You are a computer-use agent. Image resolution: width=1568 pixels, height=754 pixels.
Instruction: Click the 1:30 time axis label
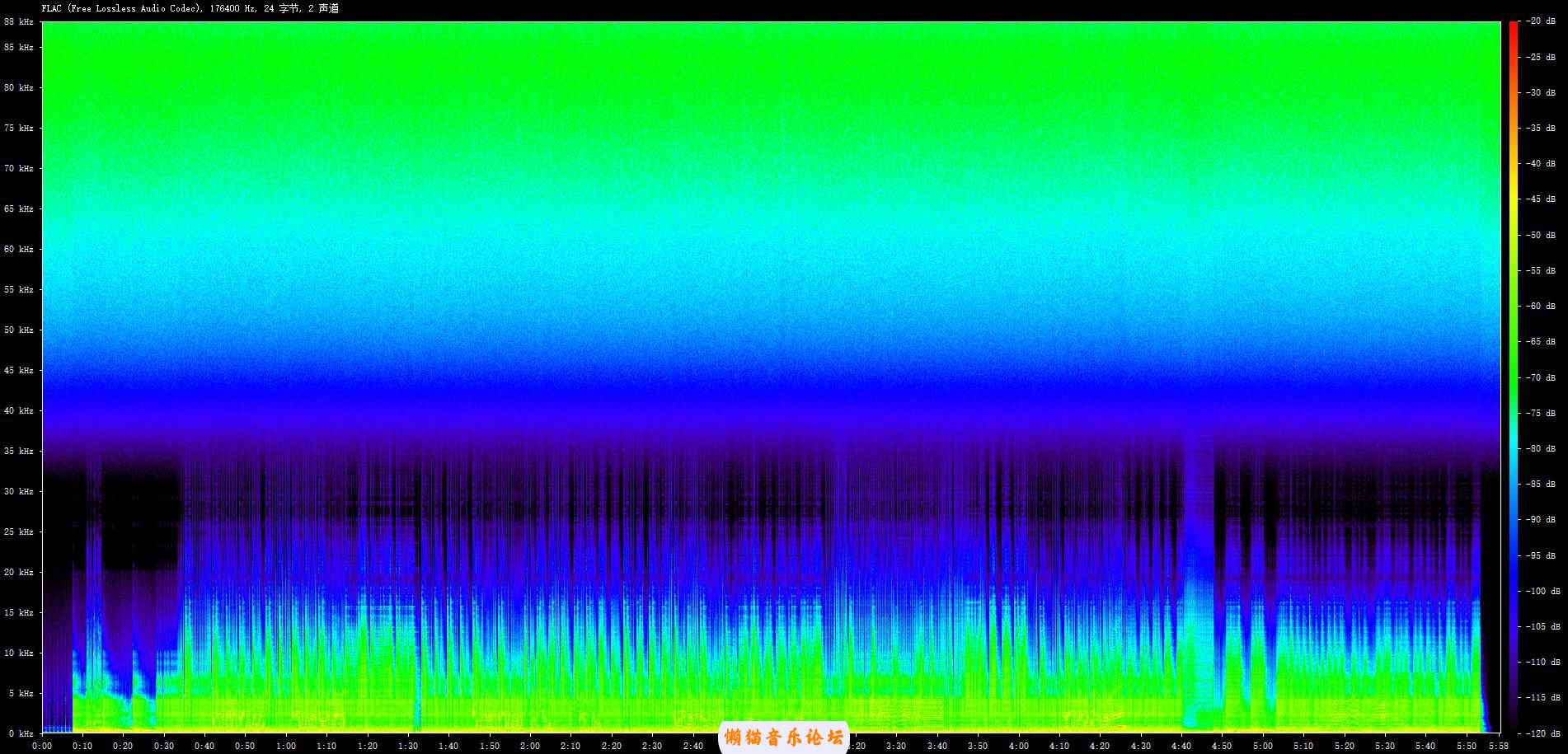tap(408, 746)
